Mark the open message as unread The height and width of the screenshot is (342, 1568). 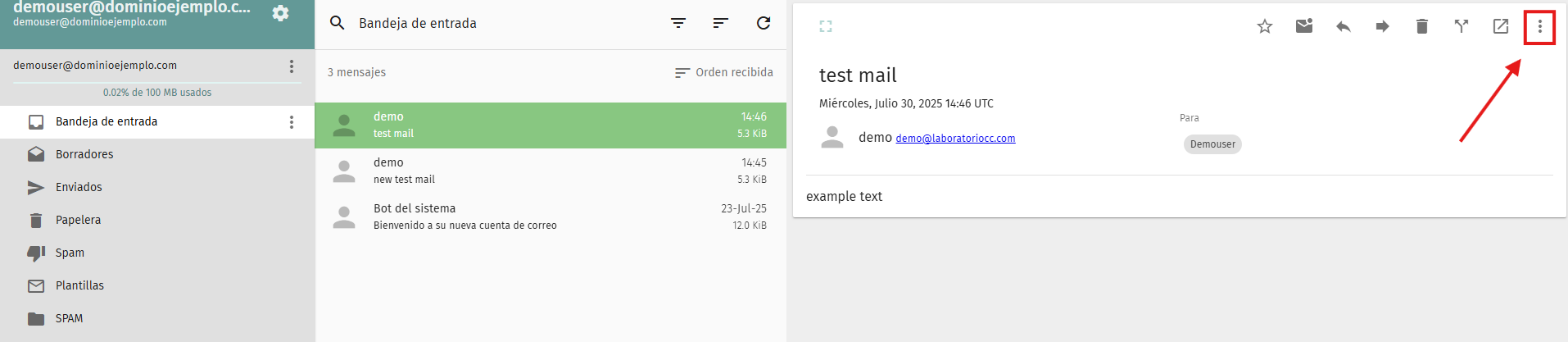(x=1303, y=26)
